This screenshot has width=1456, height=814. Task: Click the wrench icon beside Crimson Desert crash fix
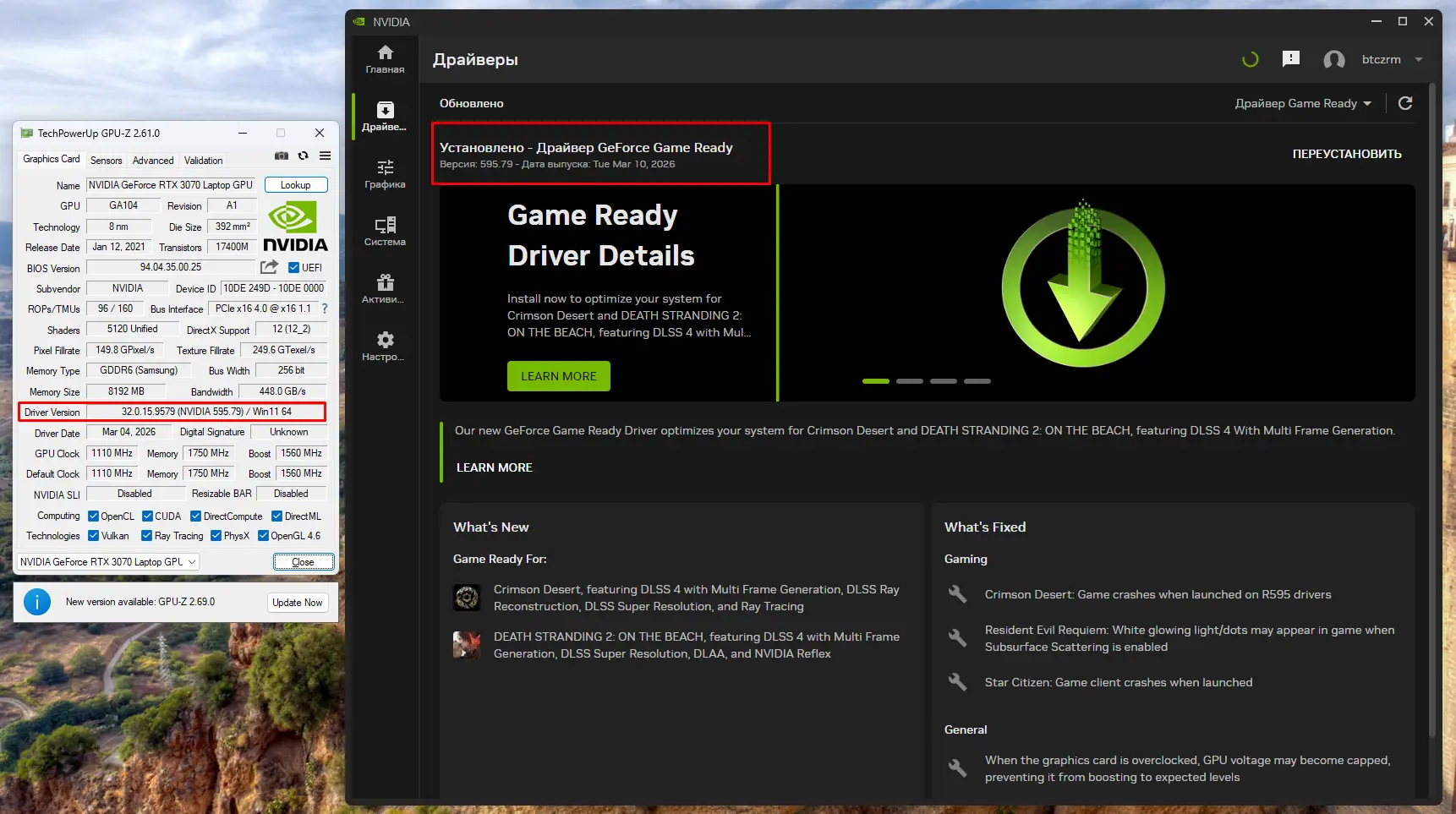[957, 594]
